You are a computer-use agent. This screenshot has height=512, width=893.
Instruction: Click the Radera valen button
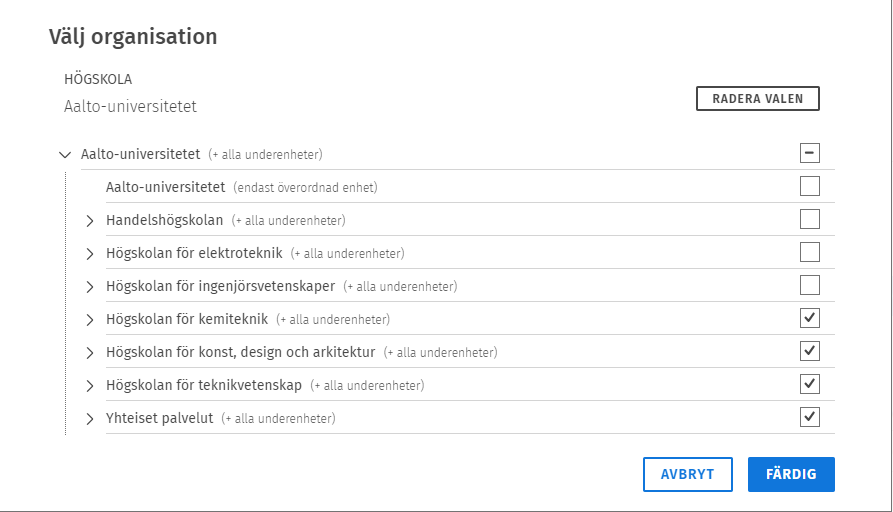coord(758,99)
